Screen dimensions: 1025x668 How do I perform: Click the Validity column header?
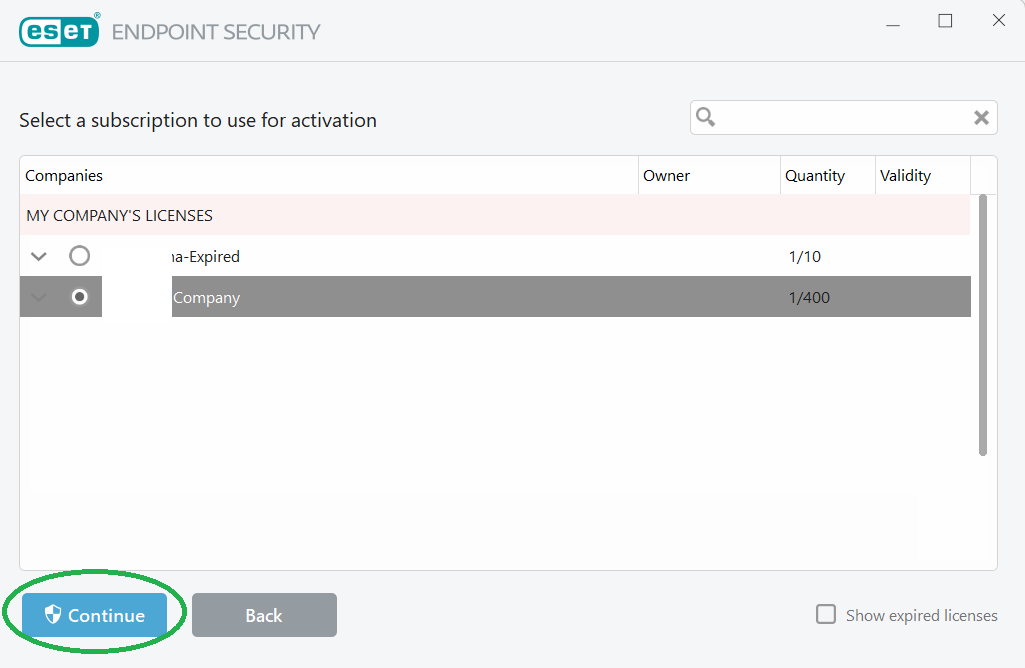pyautogui.click(x=905, y=176)
